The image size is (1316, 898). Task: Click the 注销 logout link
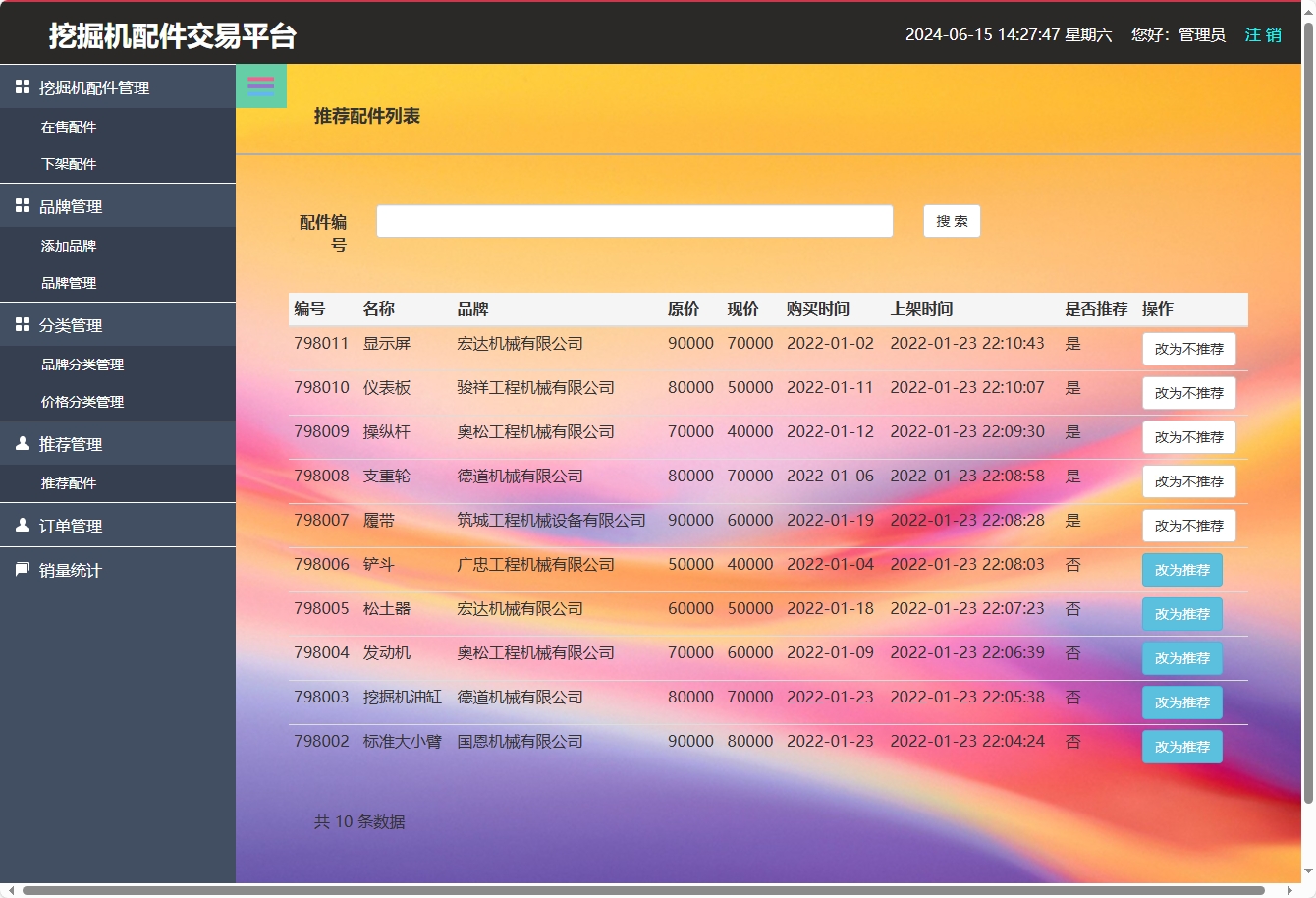[x=1262, y=34]
